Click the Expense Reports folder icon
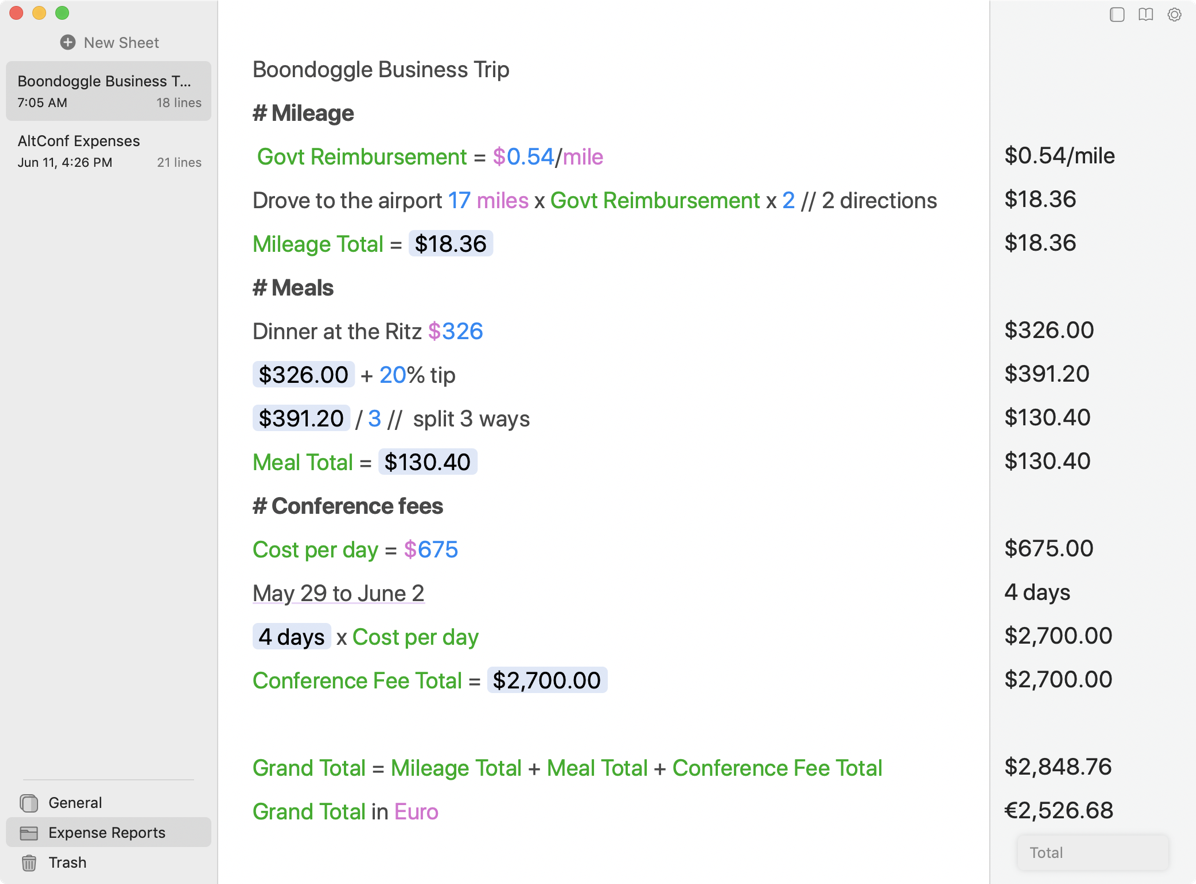The width and height of the screenshot is (1196, 884). tap(29, 833)
